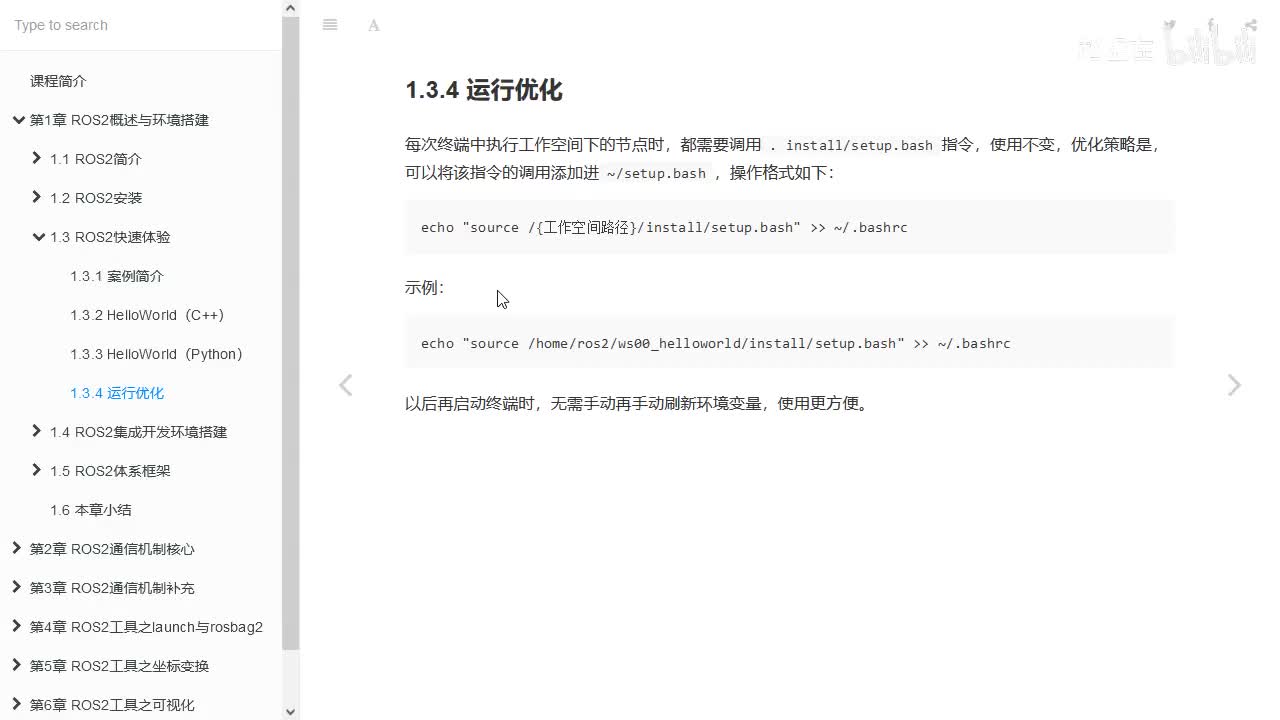Click sidebar scrollbar down arrow
The height and width of the screenshot is (720, 1280).
(x=291, y=712)
